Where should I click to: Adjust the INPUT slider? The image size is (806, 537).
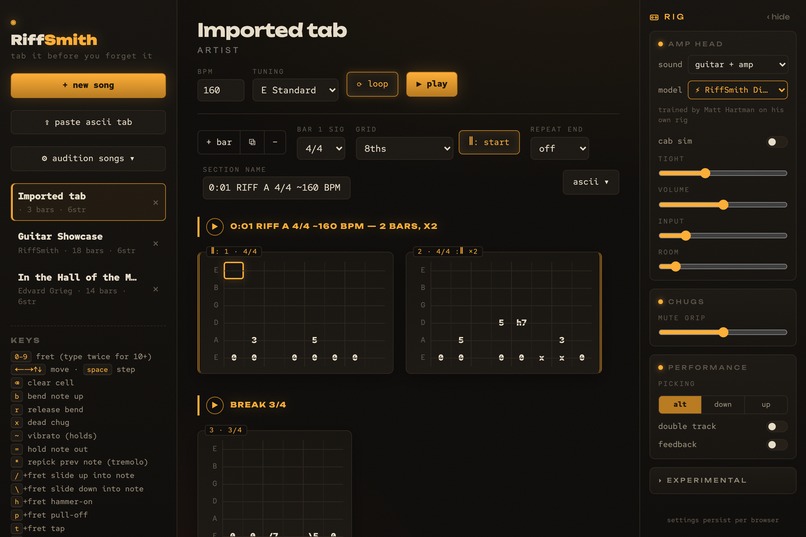click(x=723, y=236)
